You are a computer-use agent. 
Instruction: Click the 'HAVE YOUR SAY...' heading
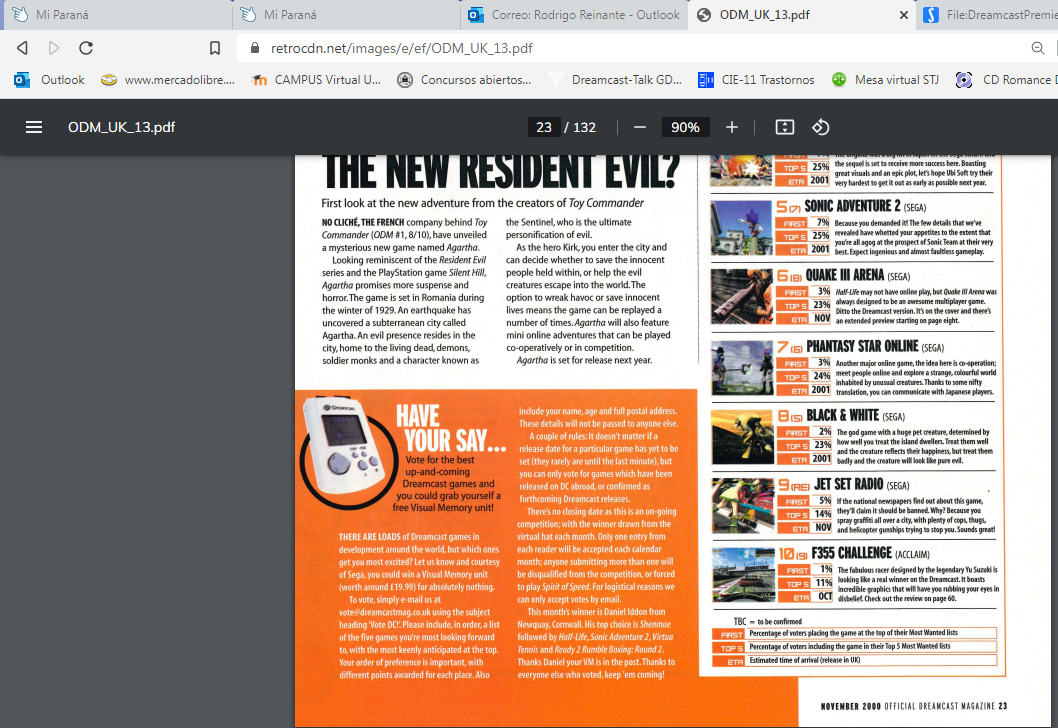(x=451, y=429)
